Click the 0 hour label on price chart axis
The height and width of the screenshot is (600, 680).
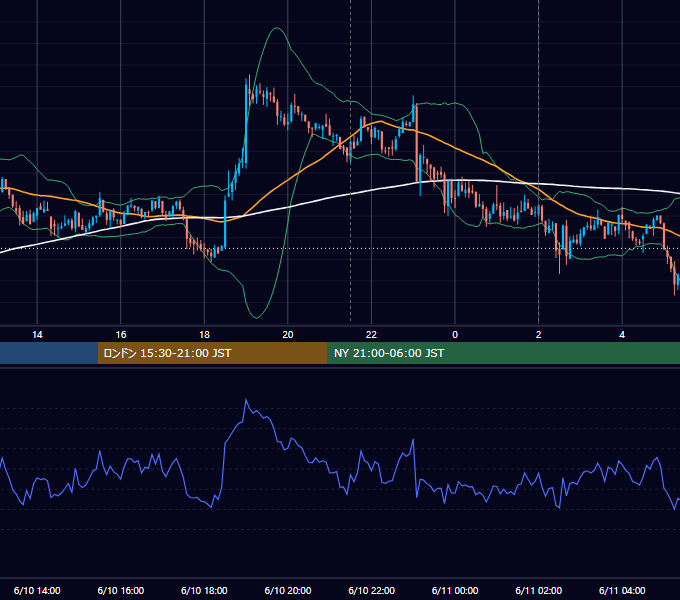point(455,335)
